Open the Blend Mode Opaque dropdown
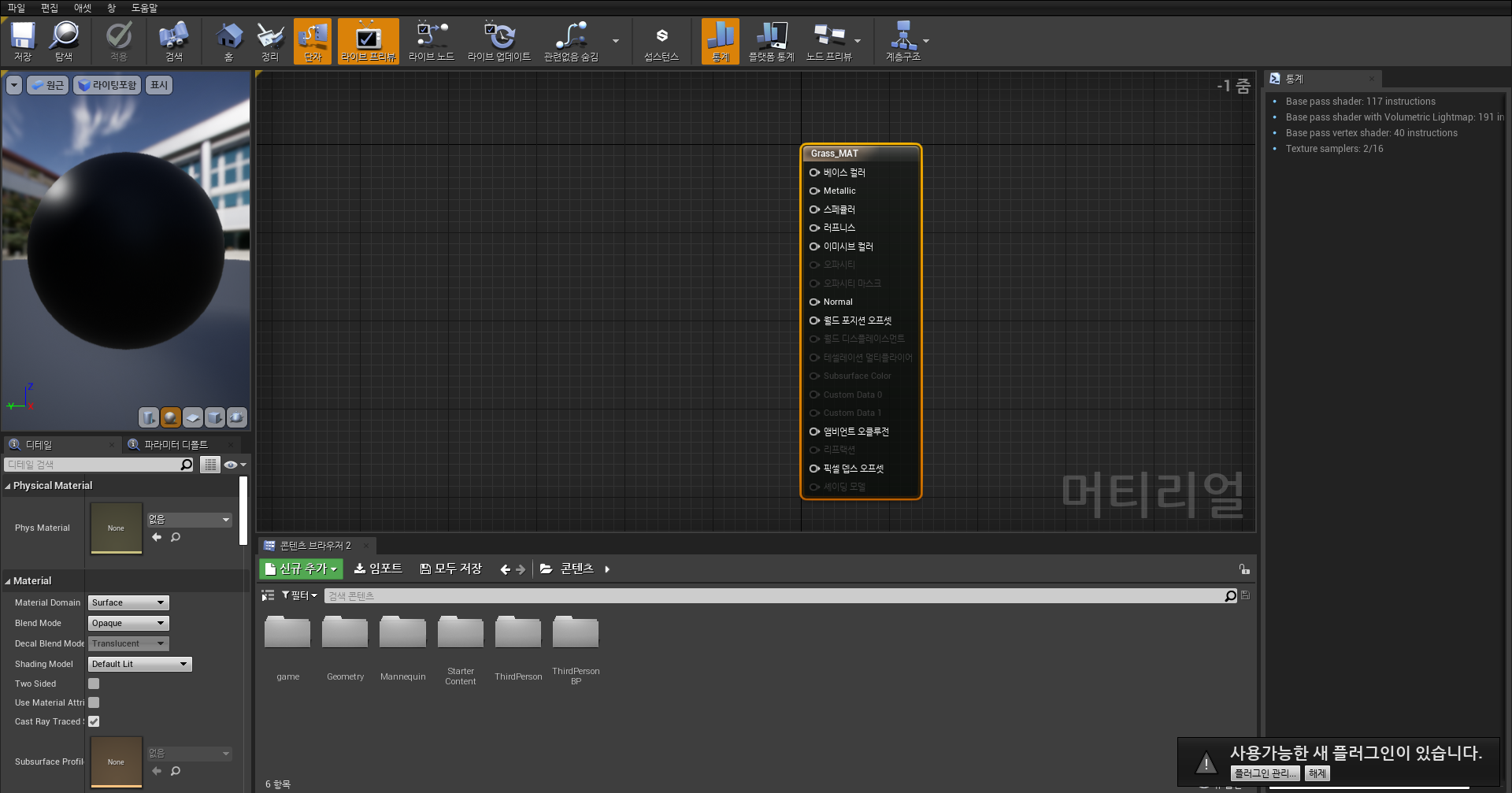1512x793 pixels. 128,623
